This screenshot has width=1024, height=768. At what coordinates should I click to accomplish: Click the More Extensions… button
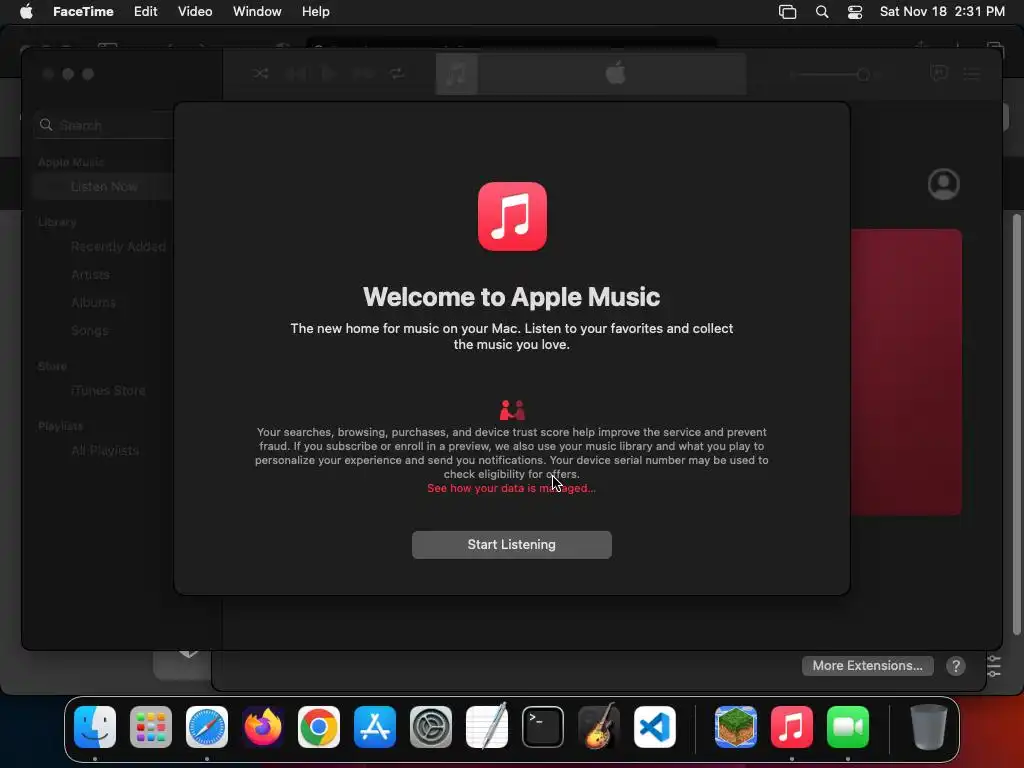point(867,665)
